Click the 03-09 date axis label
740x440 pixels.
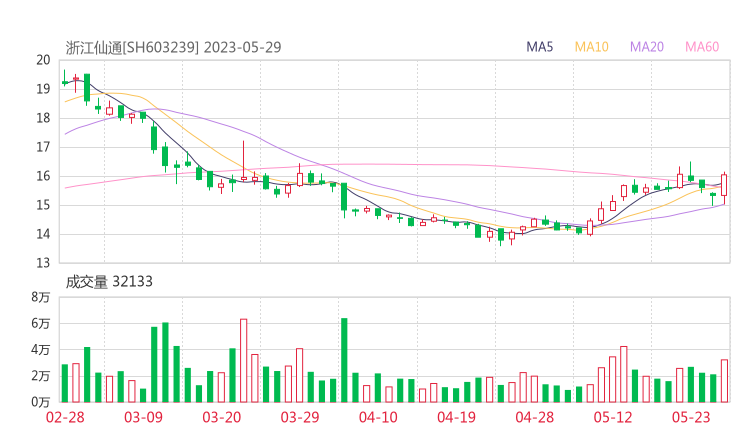pos(143,417)
